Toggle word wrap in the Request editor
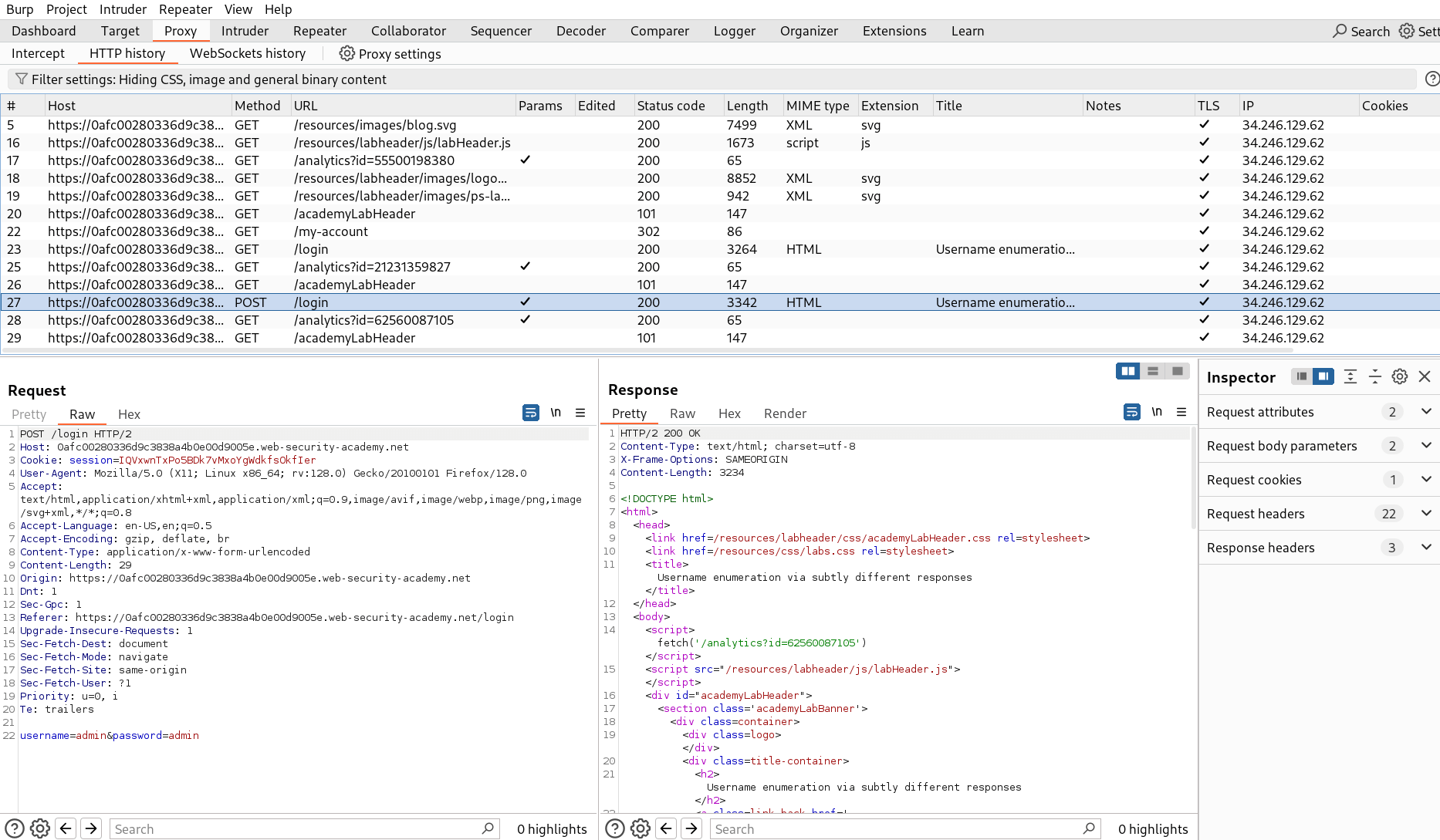The width and height of the screenshot is (1440, 840). 530,413
